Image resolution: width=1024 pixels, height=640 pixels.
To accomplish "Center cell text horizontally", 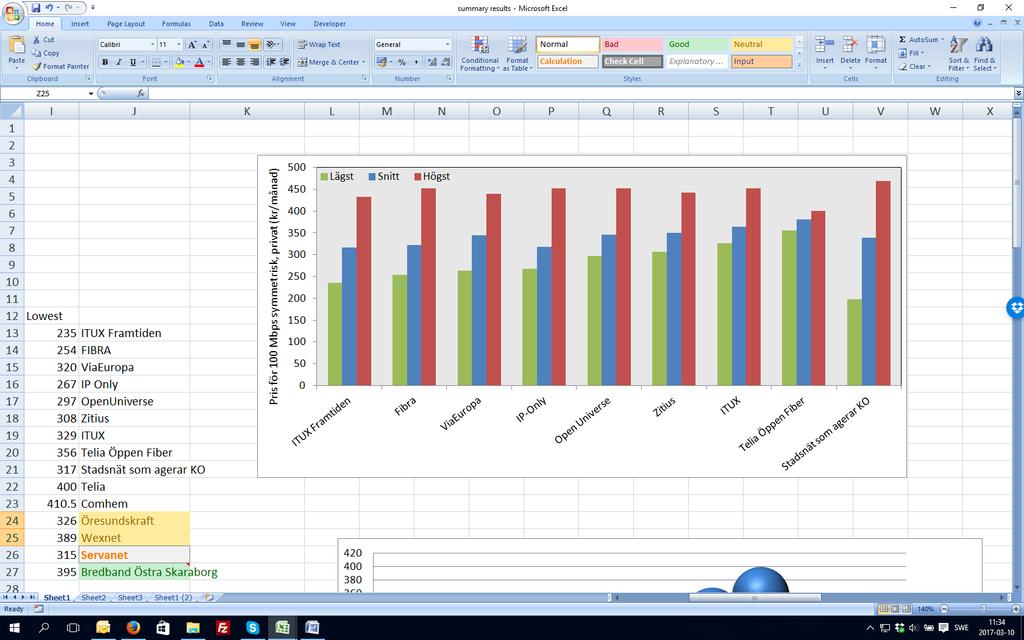I will pos(240,62).
